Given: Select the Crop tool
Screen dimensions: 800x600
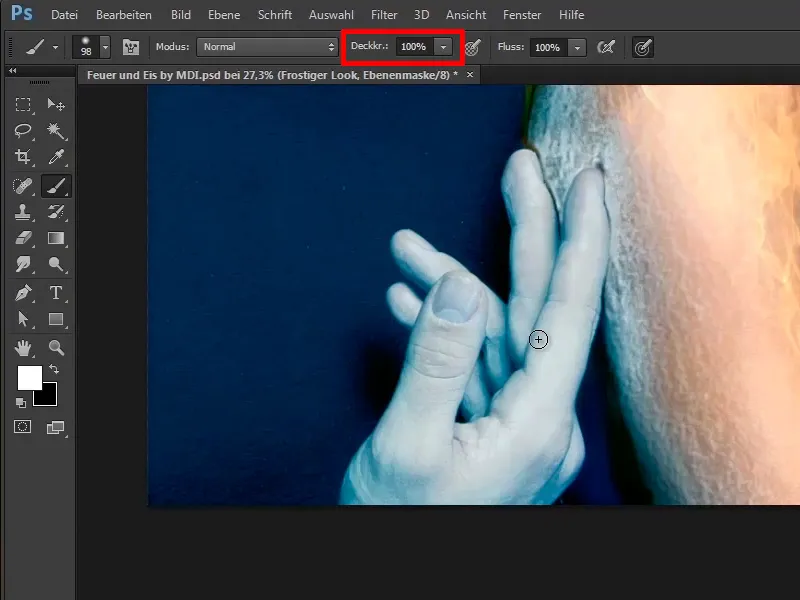Looking at the screenshot, I should point(22,157).
